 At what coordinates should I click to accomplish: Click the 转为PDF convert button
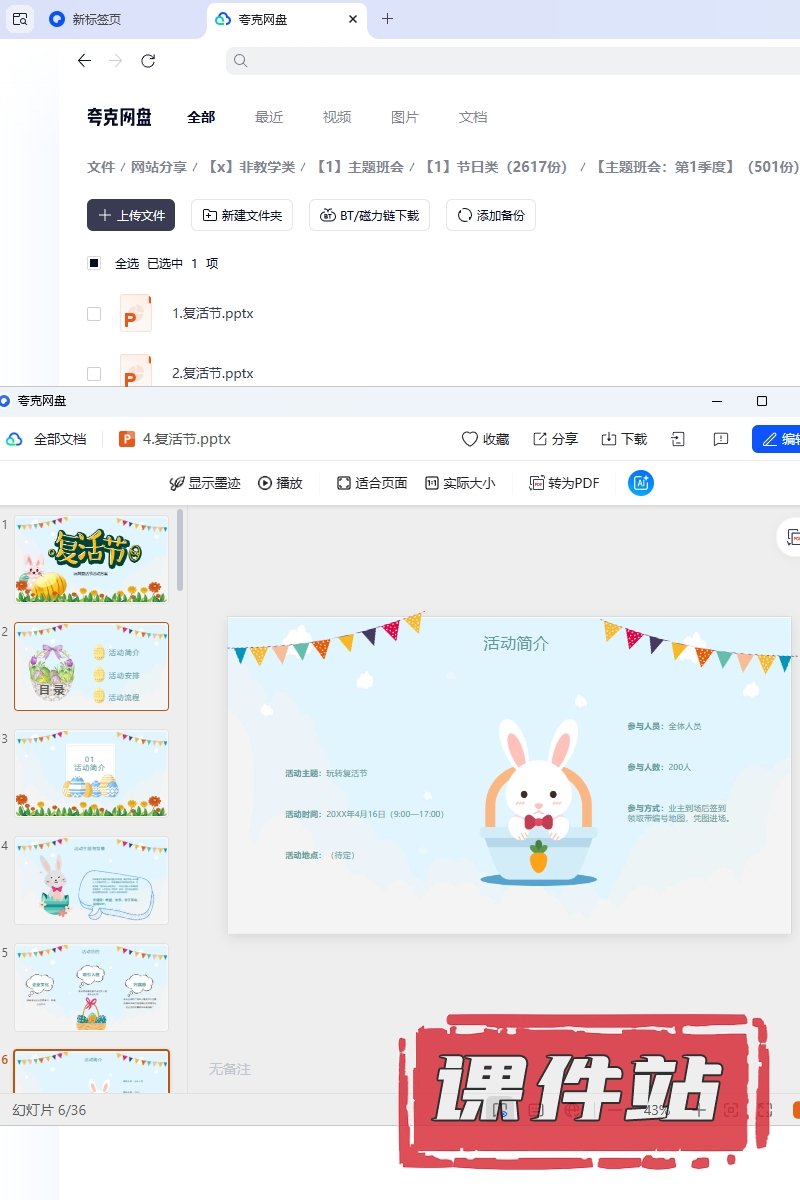click(564, 483)
